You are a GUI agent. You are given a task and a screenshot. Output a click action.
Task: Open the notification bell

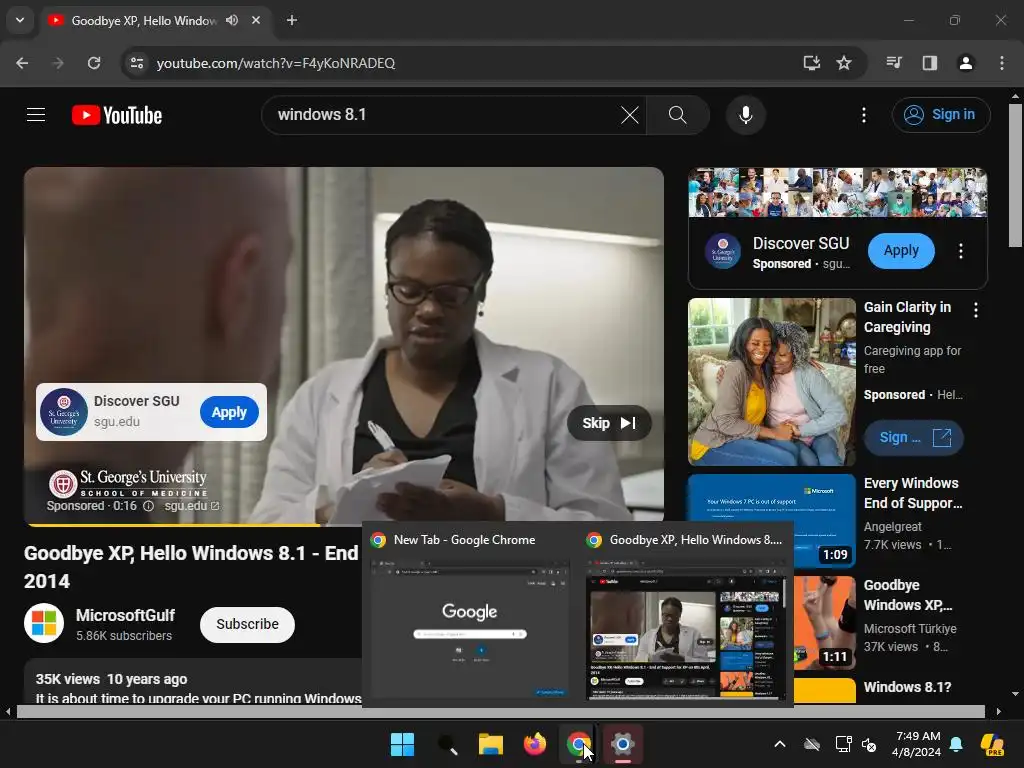[956, 744]
